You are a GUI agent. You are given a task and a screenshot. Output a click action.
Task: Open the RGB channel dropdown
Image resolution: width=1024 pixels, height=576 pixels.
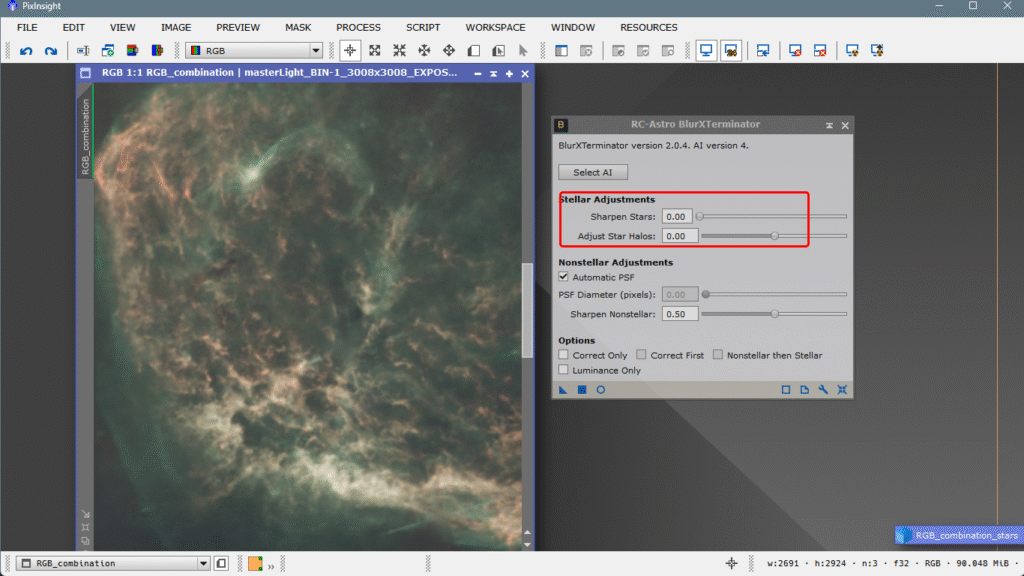click(x=254, y=51)
